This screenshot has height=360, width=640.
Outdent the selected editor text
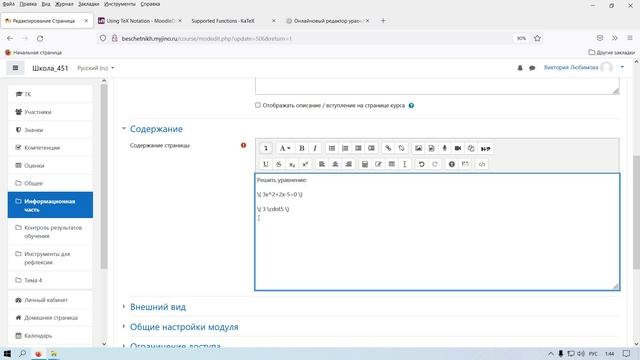click(x=358, y=148)
